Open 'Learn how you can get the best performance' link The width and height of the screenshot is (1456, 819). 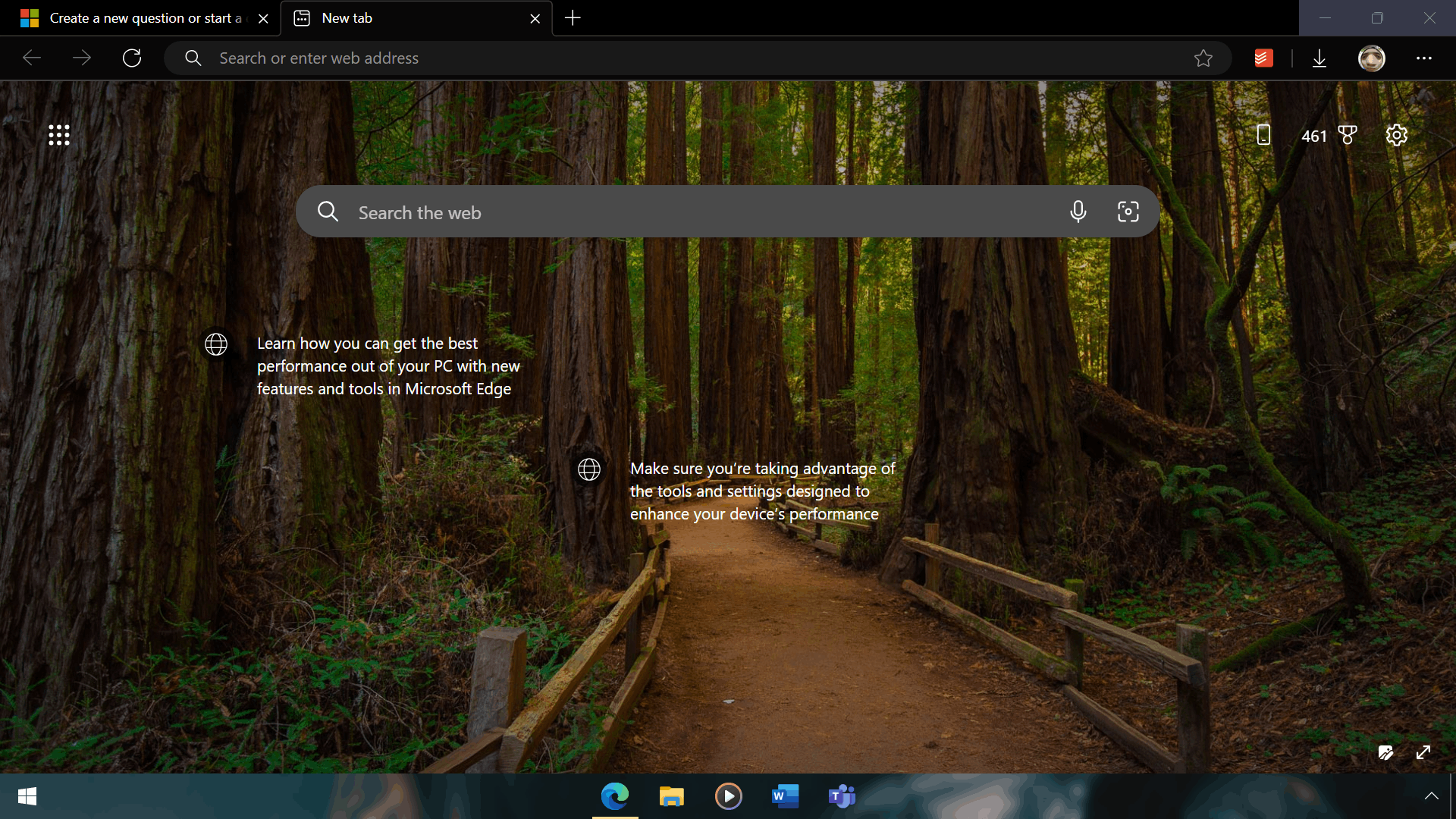(x=388, y=366)
